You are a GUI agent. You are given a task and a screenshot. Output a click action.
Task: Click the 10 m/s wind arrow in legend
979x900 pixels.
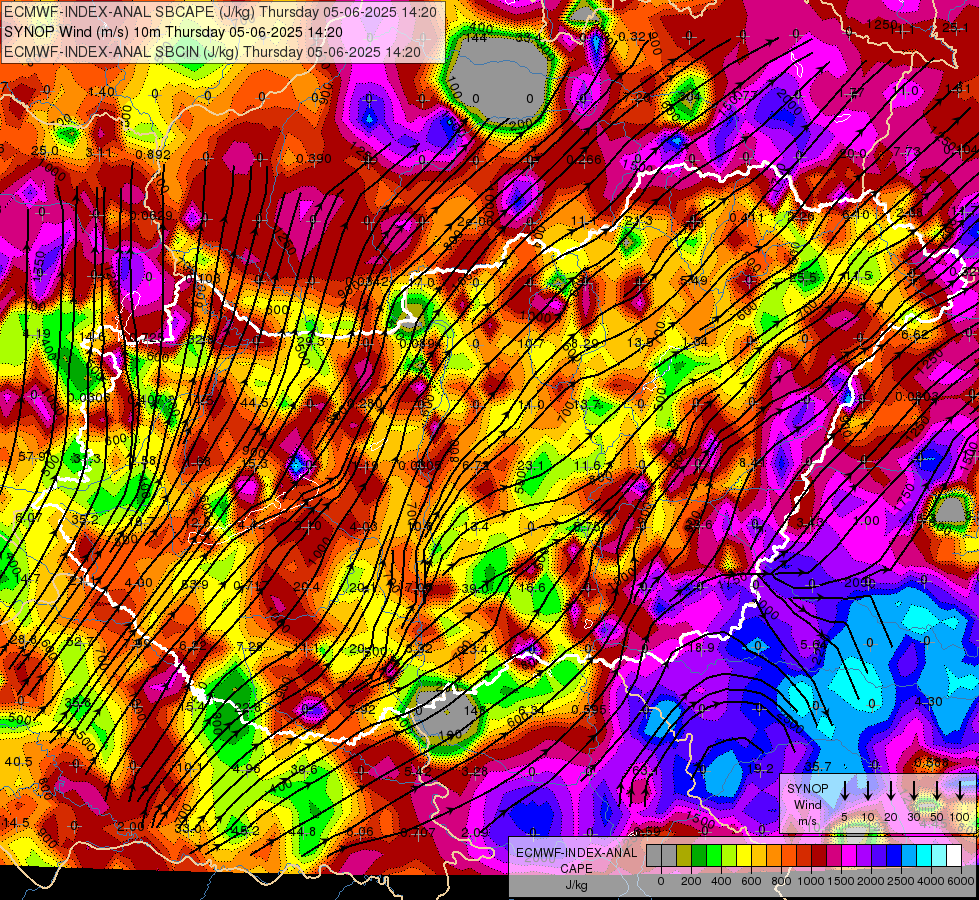tap(868, 791)
